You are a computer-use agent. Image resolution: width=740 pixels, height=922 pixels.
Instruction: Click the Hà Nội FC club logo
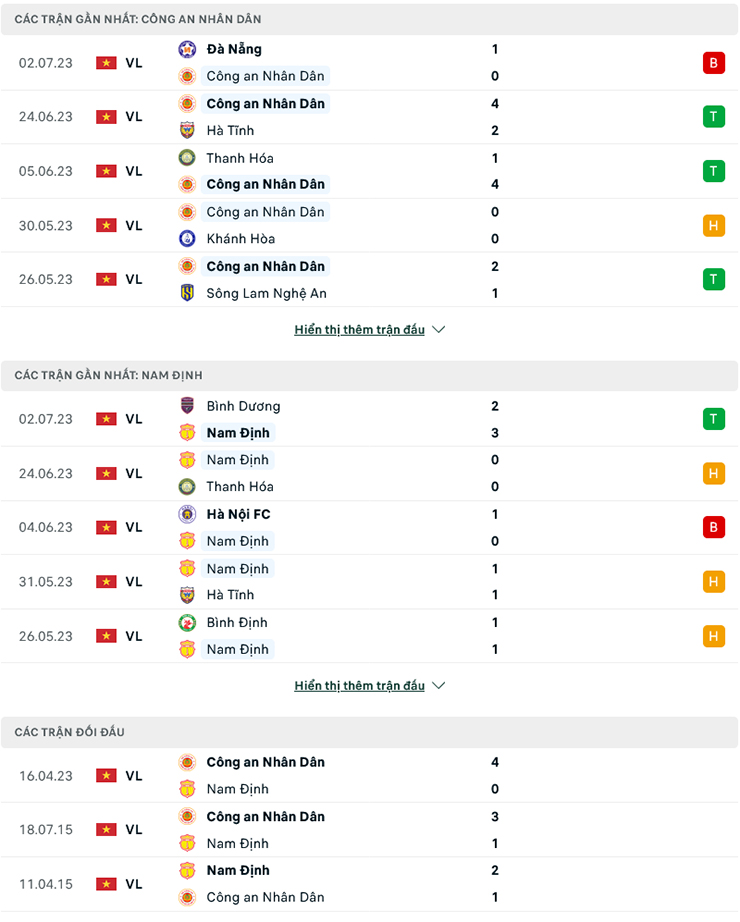pyautogui.click(x=187, y=514)
